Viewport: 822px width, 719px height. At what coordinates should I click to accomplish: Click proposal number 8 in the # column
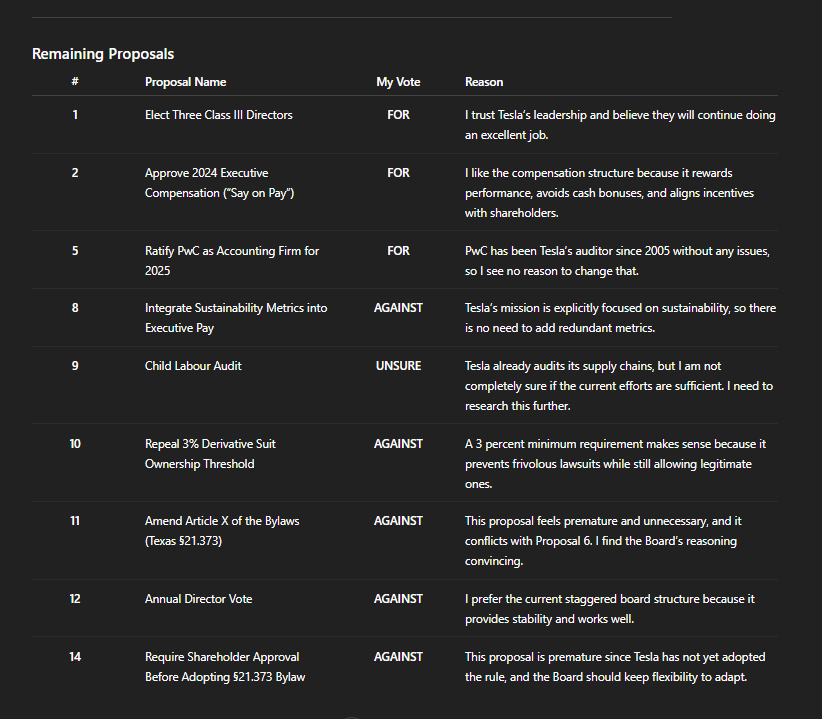(x=75, y=308)
